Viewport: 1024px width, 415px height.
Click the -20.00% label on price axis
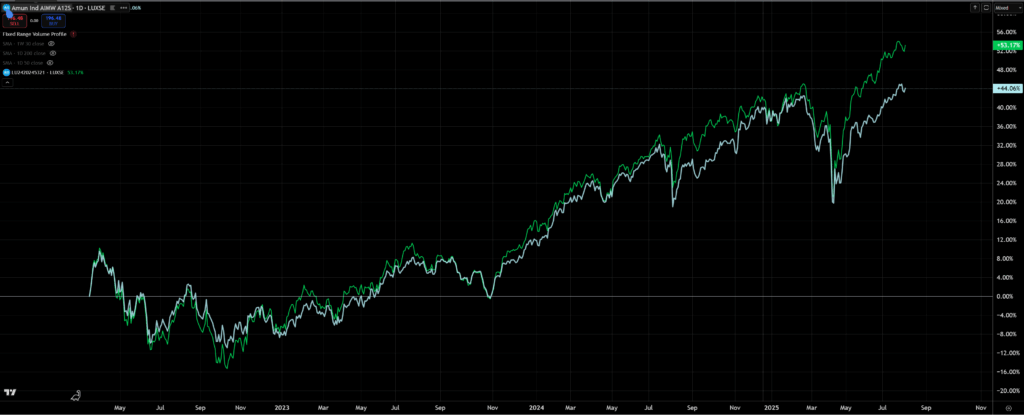(x=1007, y=391)
